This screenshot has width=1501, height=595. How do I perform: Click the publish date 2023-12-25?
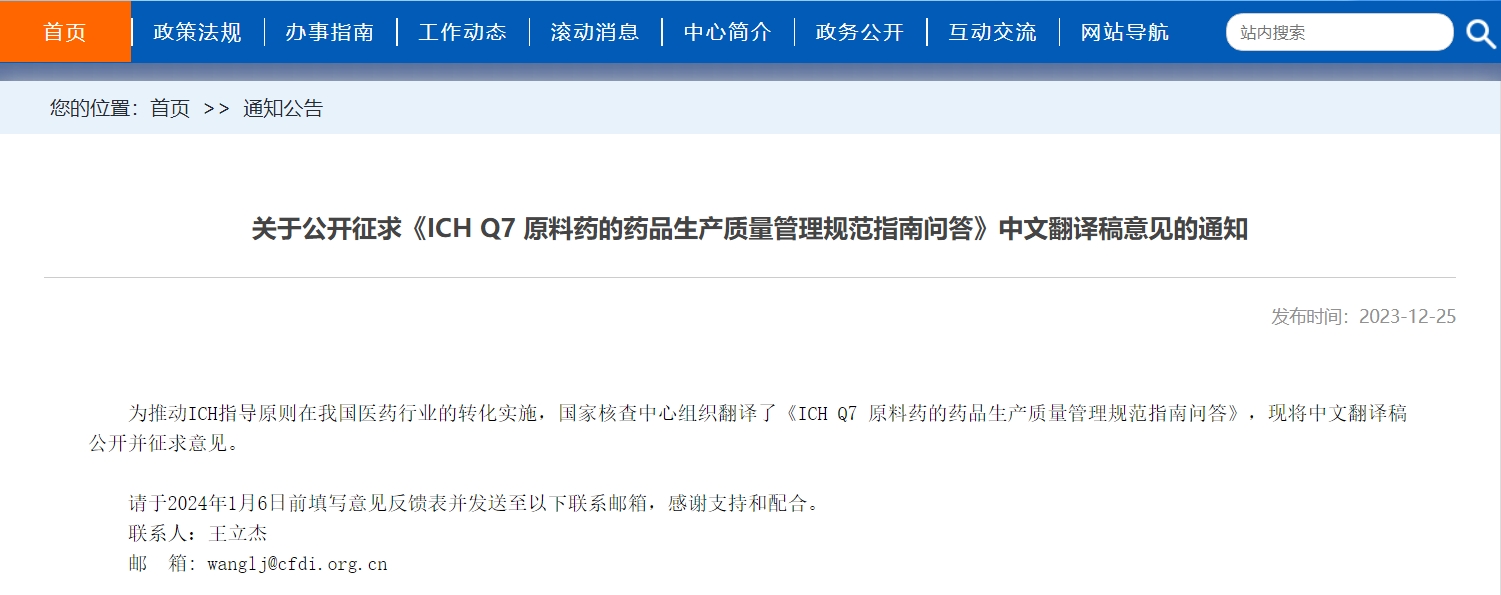[1408, 317]
